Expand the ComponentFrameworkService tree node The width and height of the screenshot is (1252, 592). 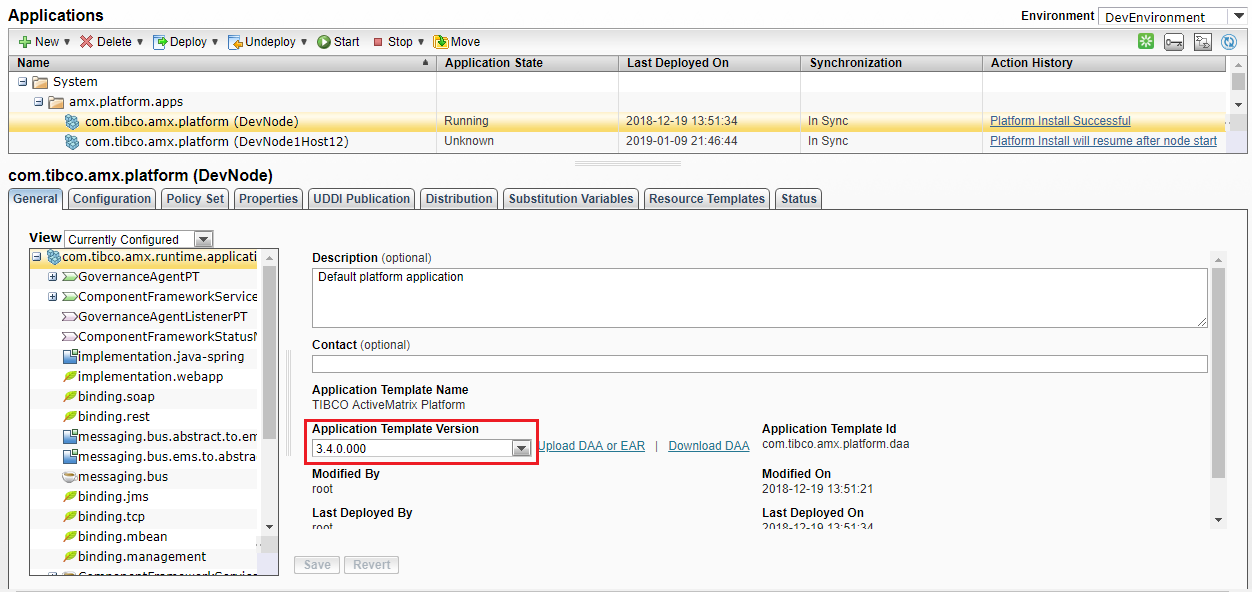click(x=53, y=297)
